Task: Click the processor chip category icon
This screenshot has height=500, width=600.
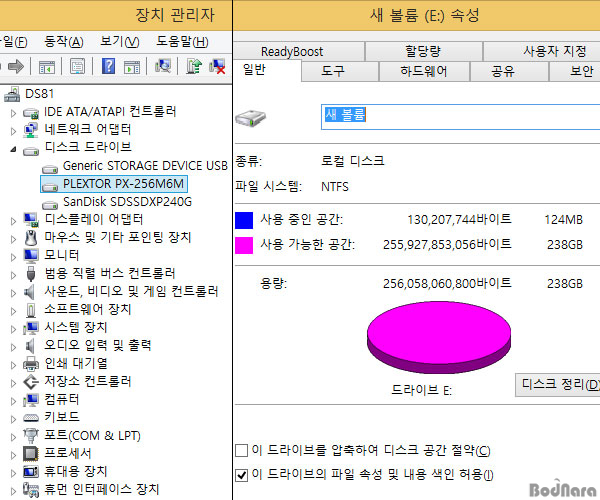Action: 31,454
